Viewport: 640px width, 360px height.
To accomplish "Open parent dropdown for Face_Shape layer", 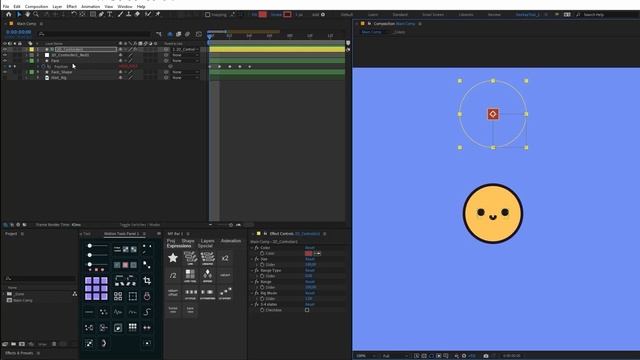I will 185,72.
